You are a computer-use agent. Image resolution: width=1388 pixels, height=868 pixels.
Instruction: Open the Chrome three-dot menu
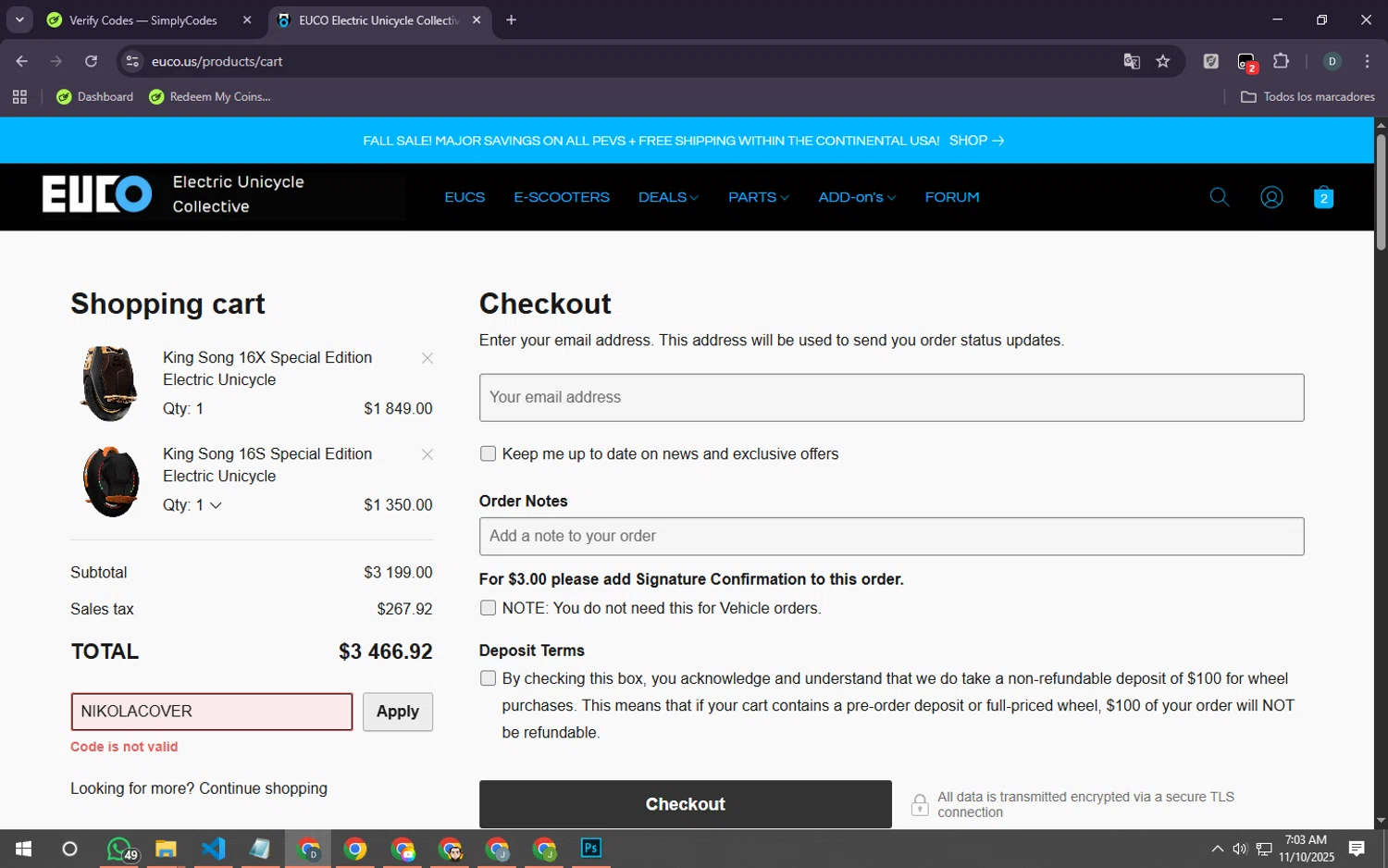tap(1367, 61)
